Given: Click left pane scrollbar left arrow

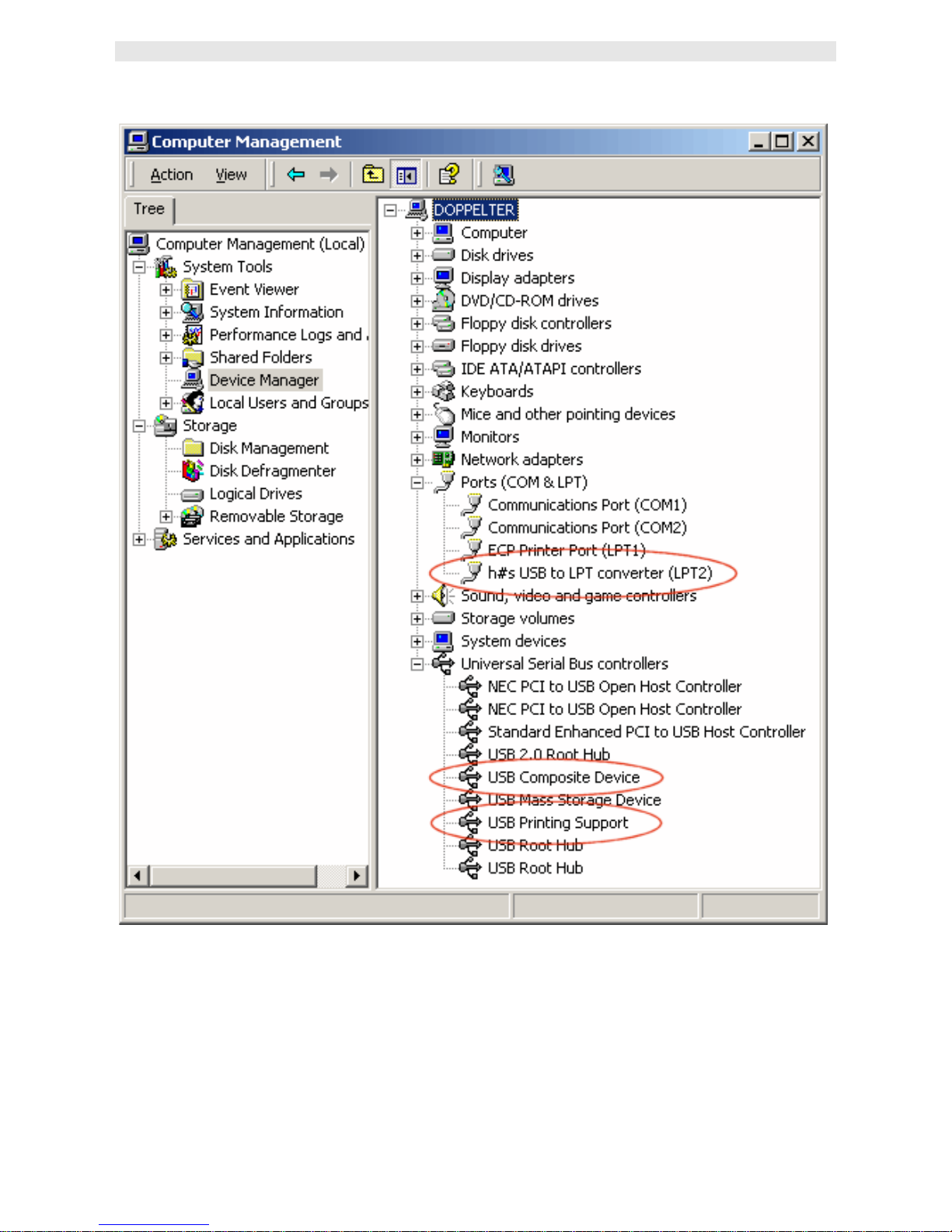Looking at the screenshot, I should click(x=138, y=876).
